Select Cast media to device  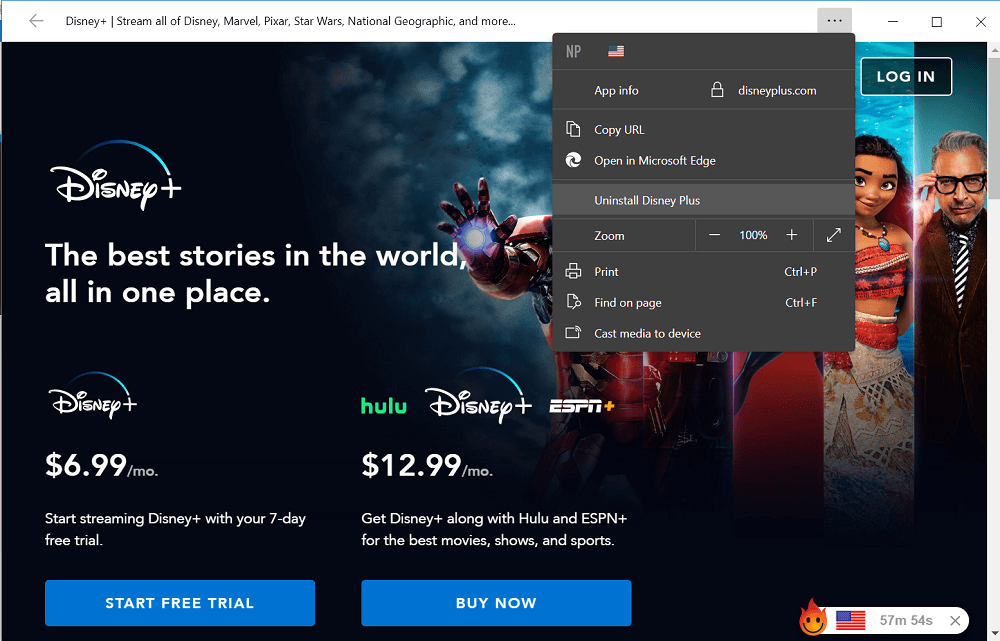[x=703, y=333]
